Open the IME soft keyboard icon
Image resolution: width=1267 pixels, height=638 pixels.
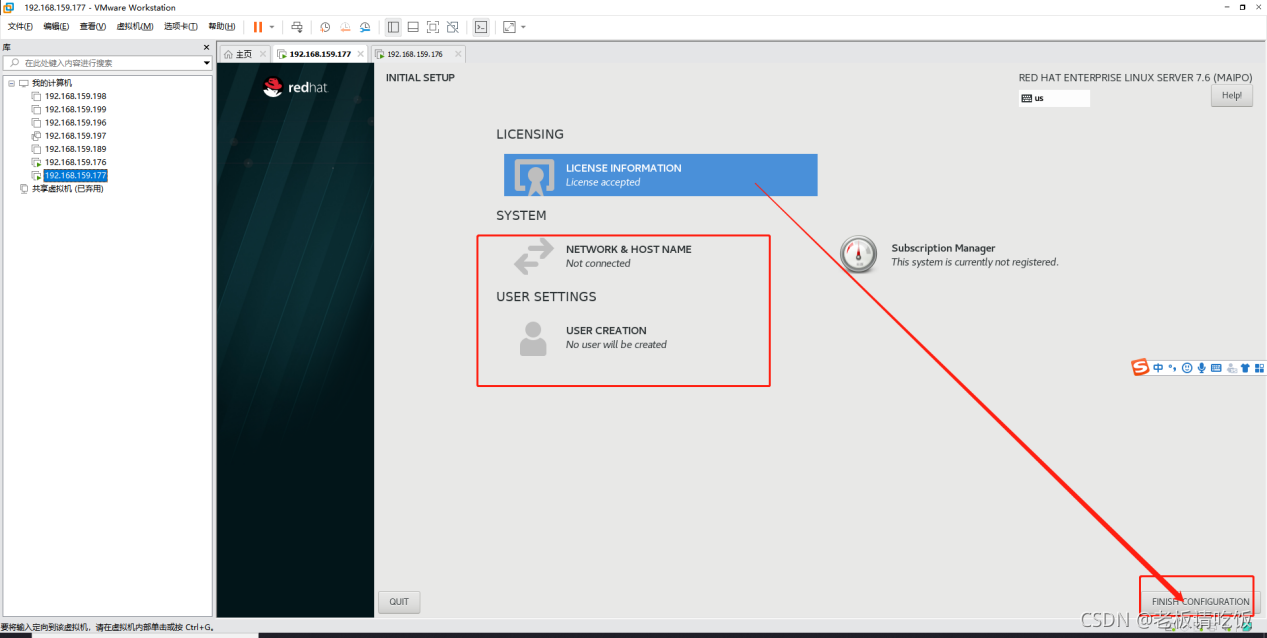point(1216,368)
